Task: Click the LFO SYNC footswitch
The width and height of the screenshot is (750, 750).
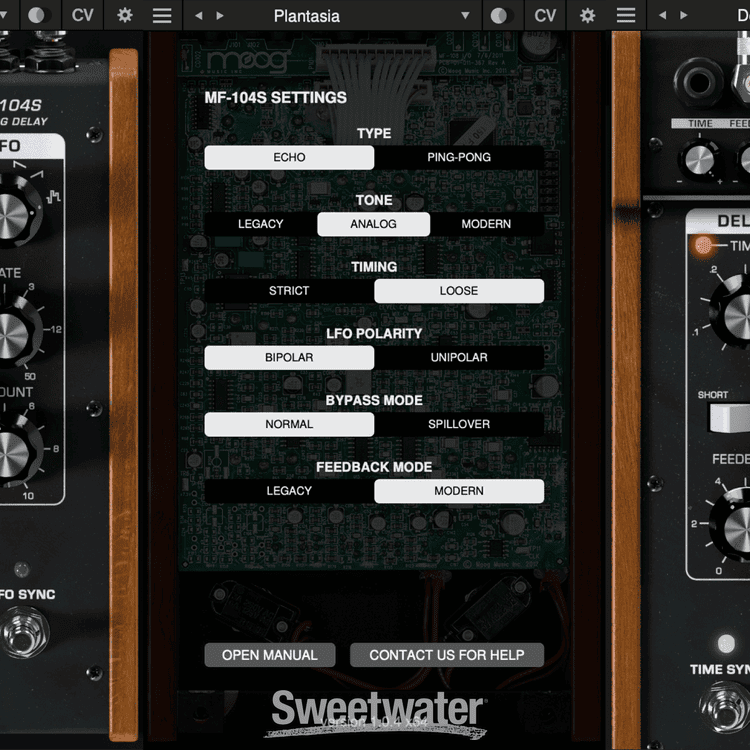Action: pyautogui.click(x=23, y=632)
